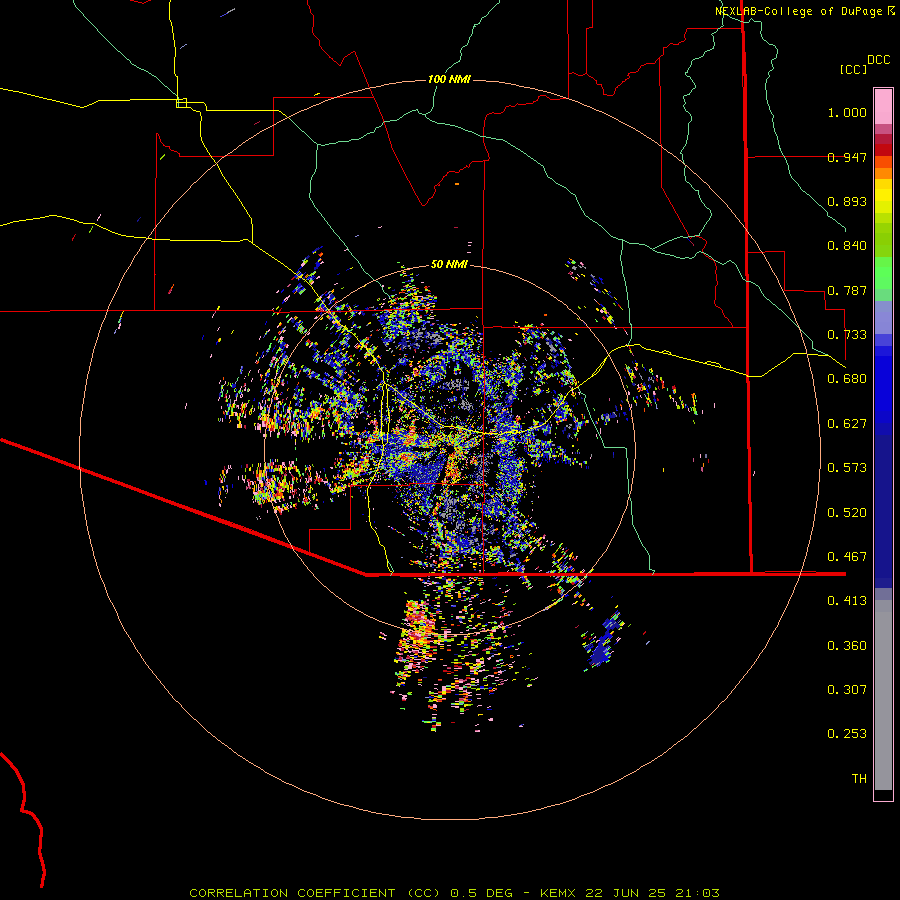Select the 0.680 legend value

coord(847,379)
